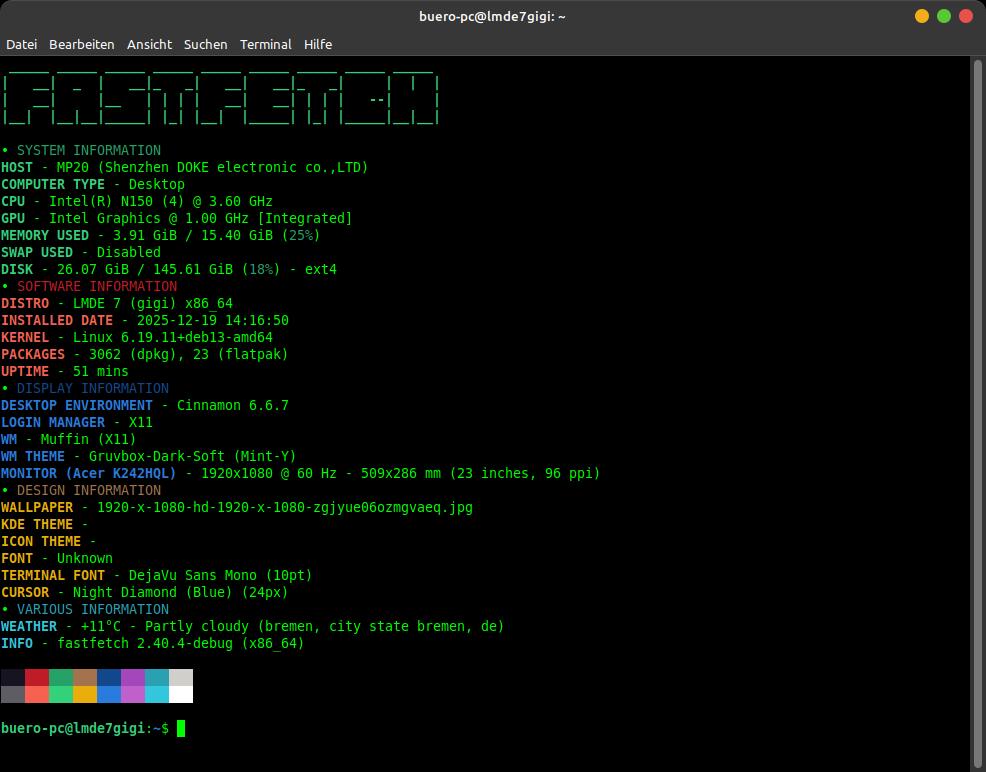Open the Ansicht menu
The height and width of the screenshot is (772, 986).
[x=149, y=45]
